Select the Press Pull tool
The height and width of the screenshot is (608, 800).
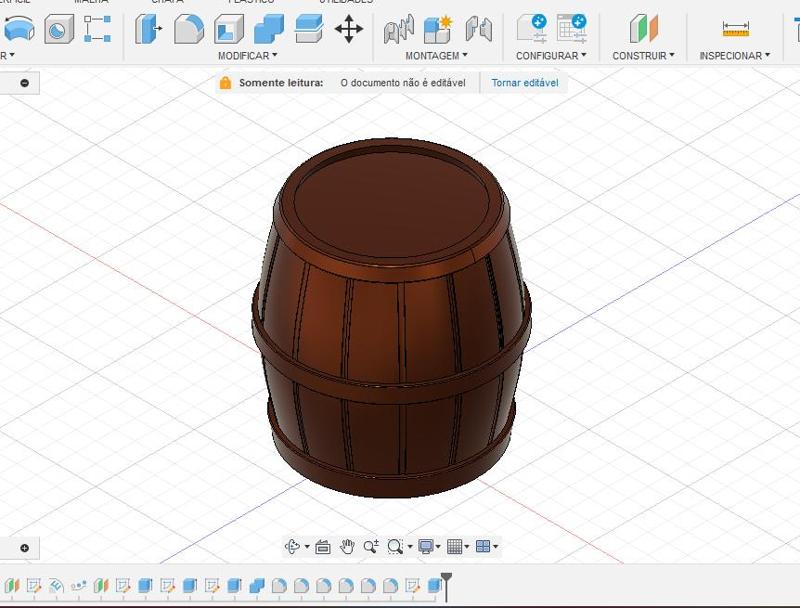(145, 30)
